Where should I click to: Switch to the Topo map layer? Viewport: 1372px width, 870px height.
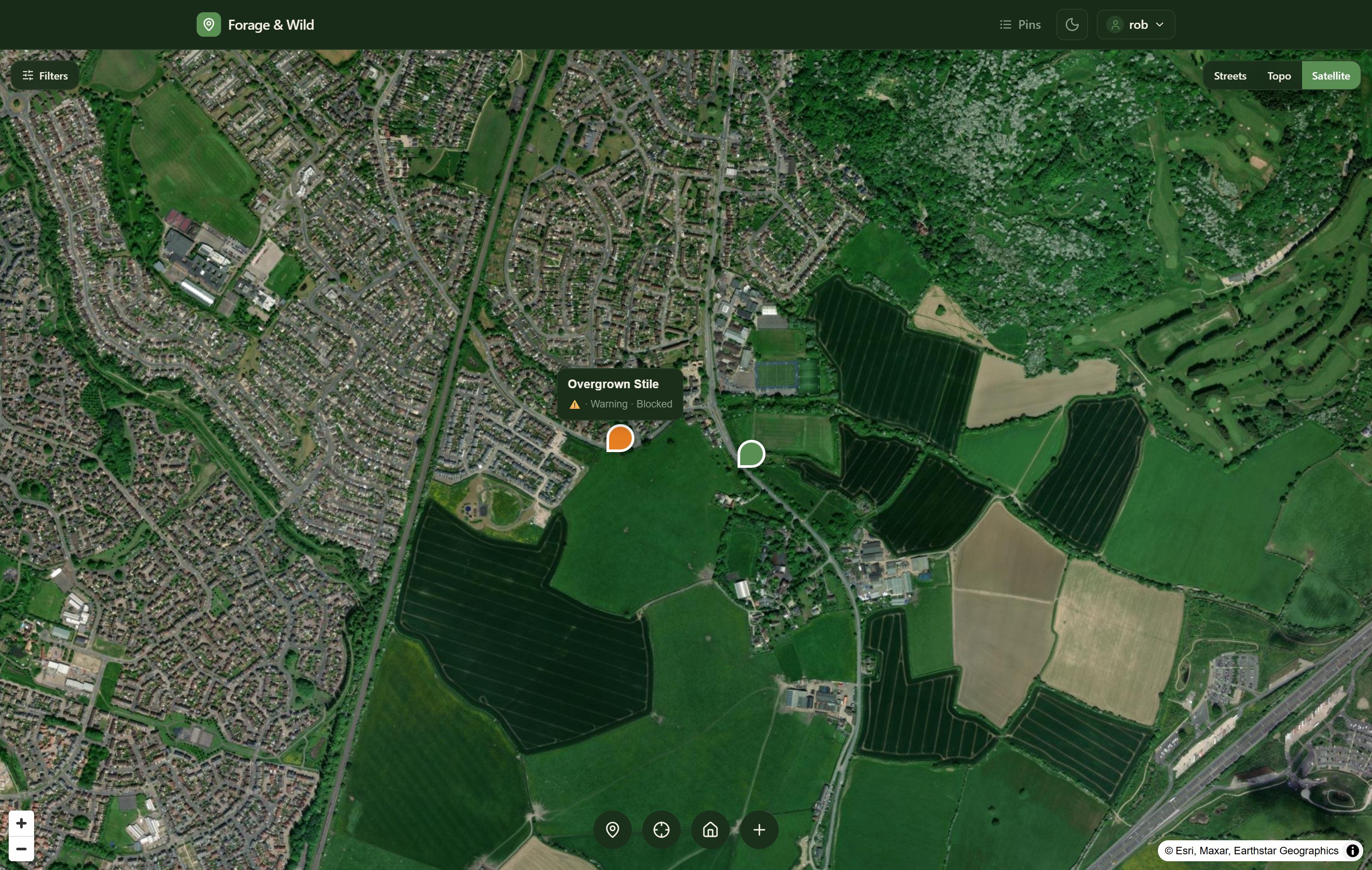pyautogui.click(x=1278, y=76)
